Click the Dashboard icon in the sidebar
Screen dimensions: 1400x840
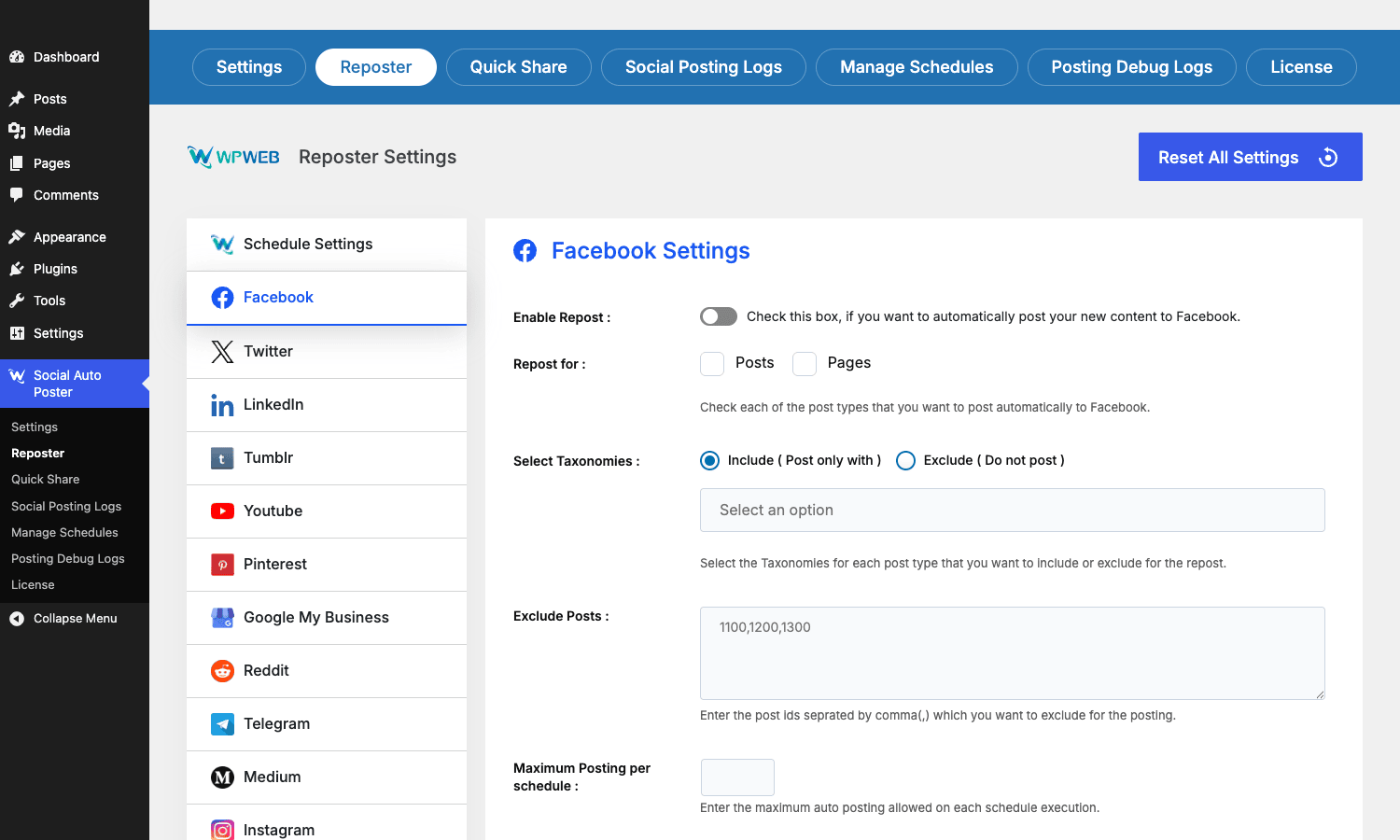pyautogui.click(x=17, y=57)
